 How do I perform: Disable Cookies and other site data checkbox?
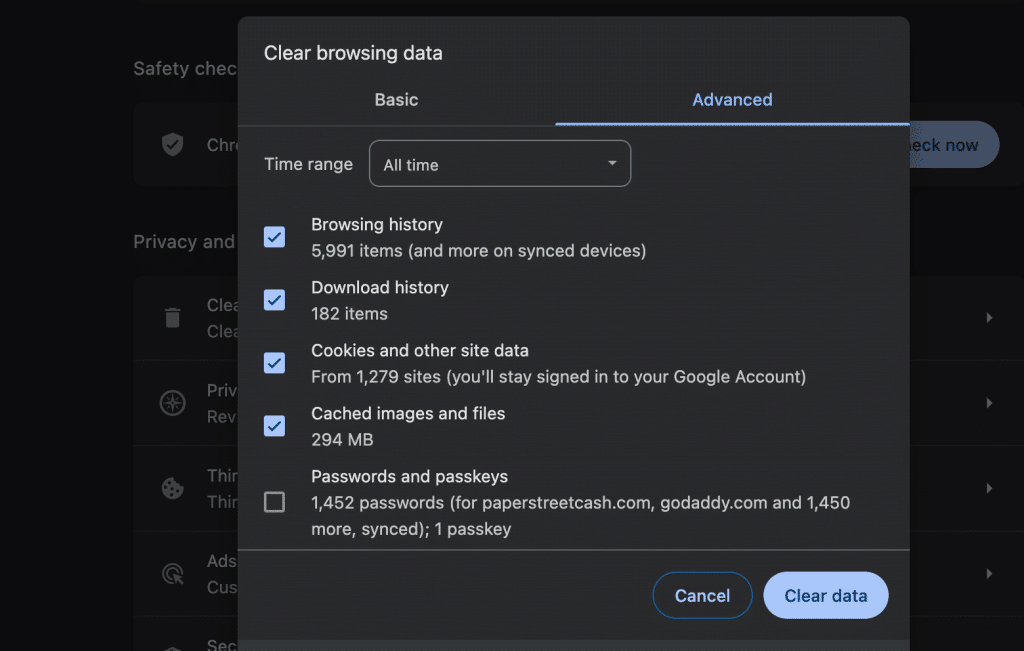274,363
